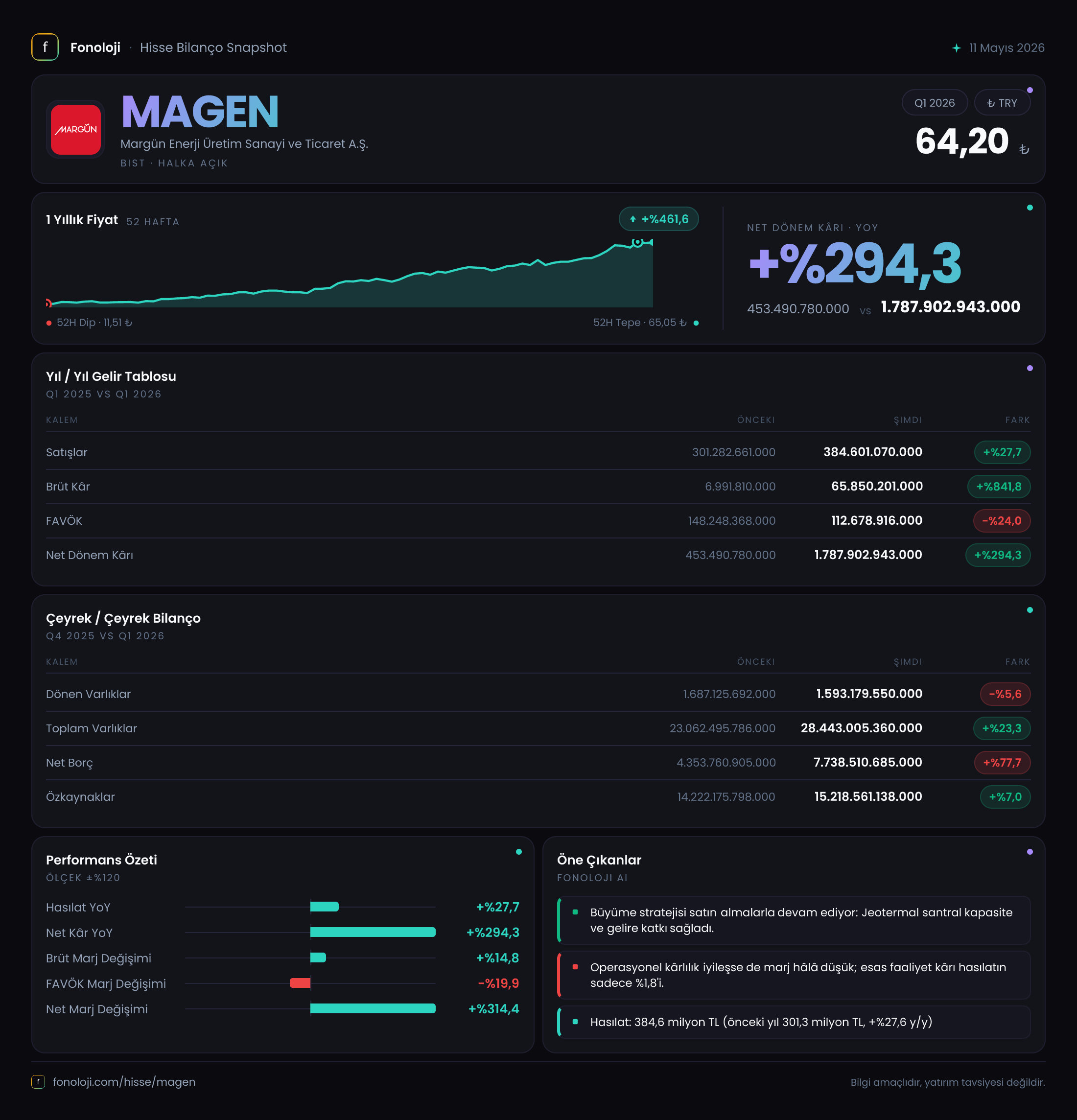Click the 1.593.179.550.000 Dönen Varlıklar value
Screen dimensions: 1077x1120
[869, 694]
